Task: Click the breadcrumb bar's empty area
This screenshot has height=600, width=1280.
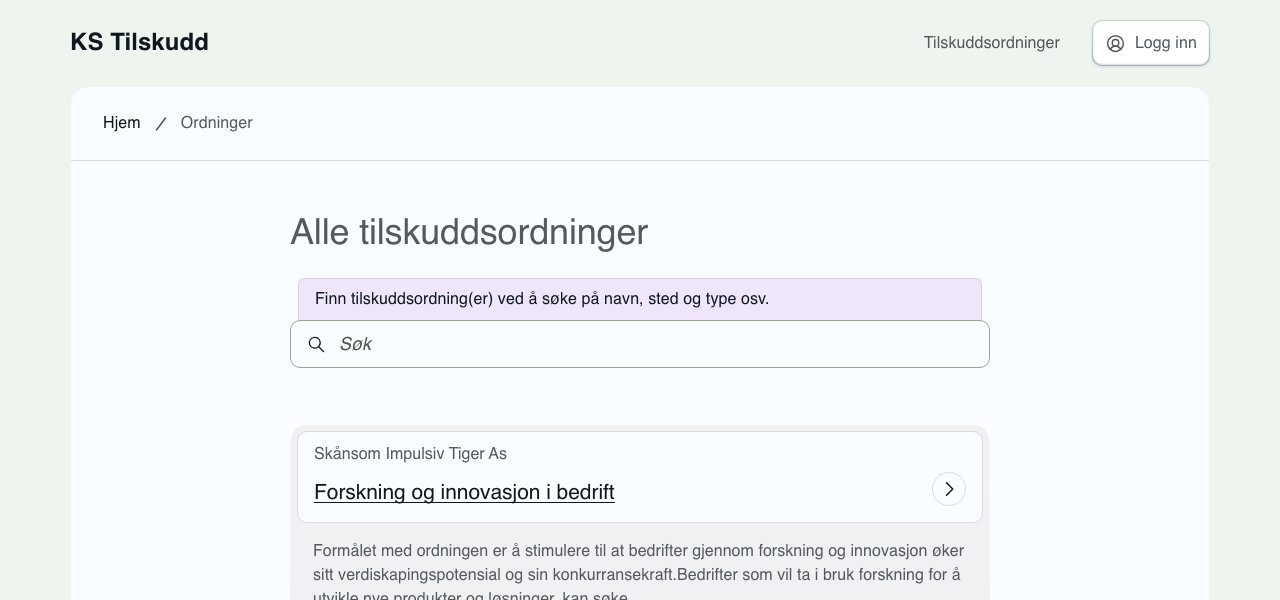Action: pos(700,123)
